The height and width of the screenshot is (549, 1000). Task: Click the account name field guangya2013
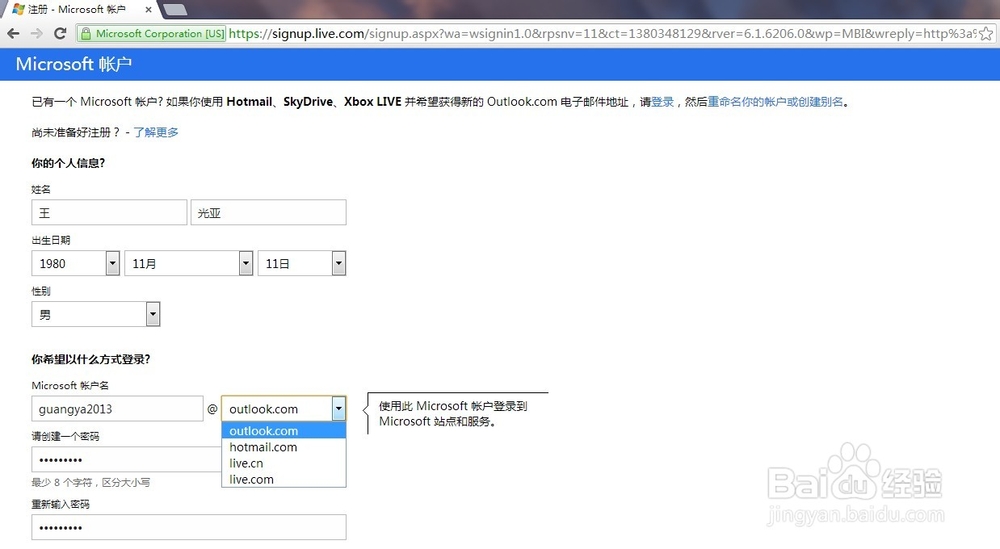(117, 409)
